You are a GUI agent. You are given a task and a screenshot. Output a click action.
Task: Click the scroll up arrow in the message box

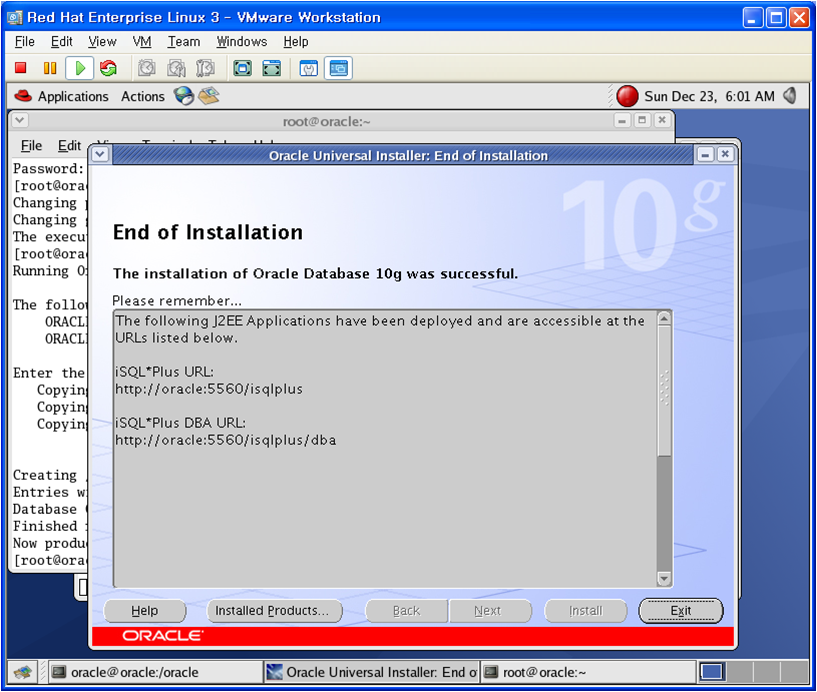click(664, 319)
